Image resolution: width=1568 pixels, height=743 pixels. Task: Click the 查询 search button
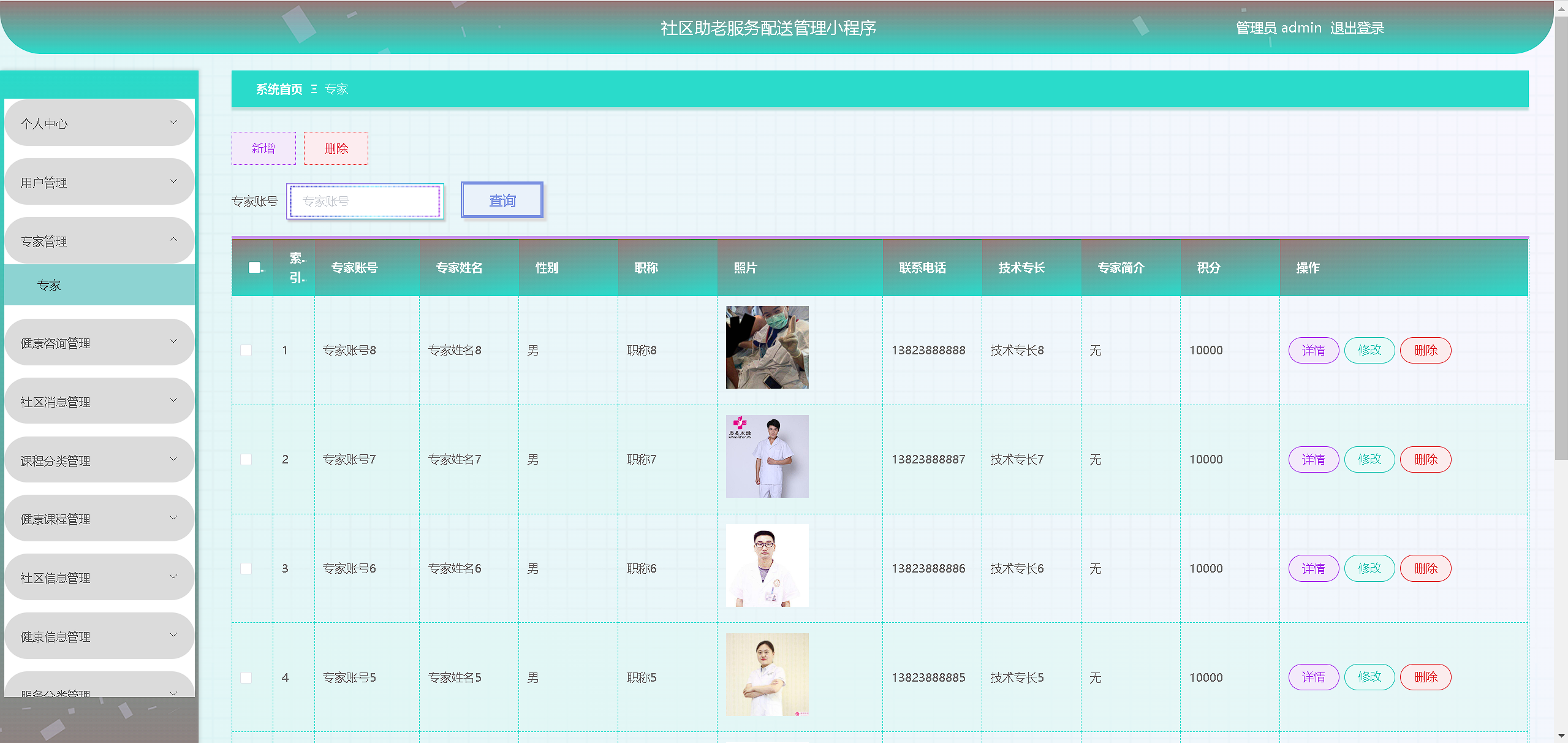click(x=502, y=200)
